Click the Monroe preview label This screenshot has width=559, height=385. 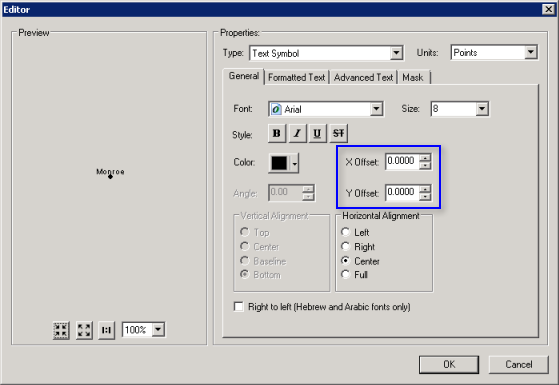point(110,172)
